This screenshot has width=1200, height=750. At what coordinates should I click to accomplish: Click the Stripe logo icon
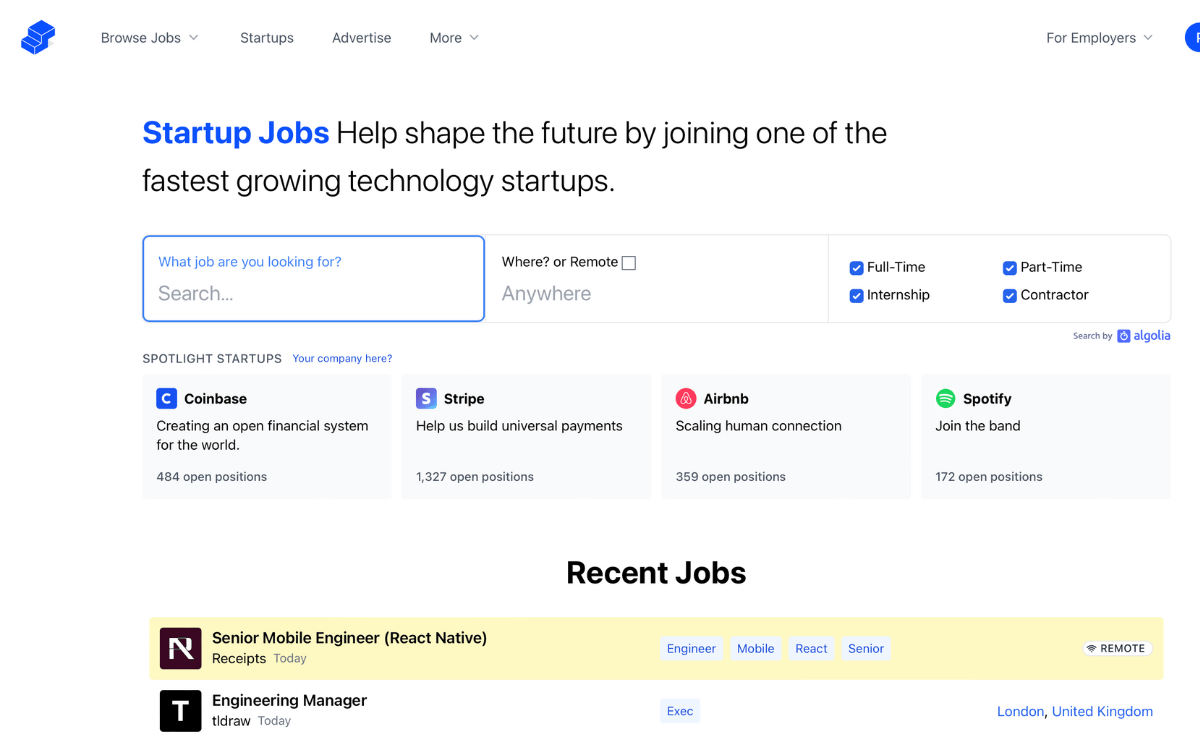pyautogui.click(x=426, y=398)
